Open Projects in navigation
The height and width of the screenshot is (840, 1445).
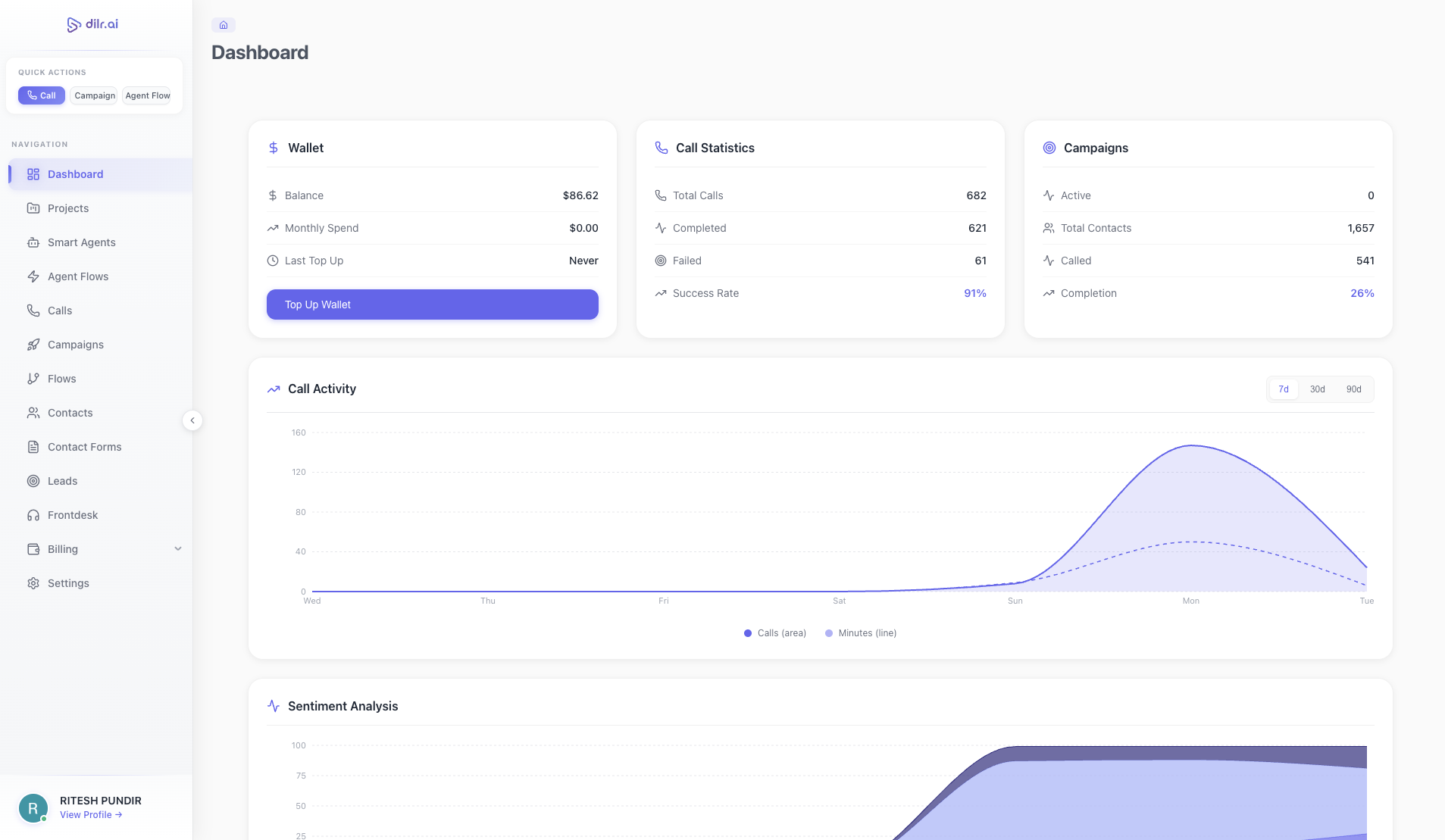pyautogui.click(x=100, y=208)
